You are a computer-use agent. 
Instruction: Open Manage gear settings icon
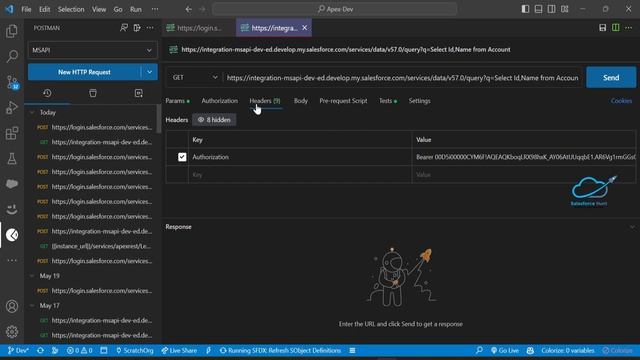pos(12,331)
